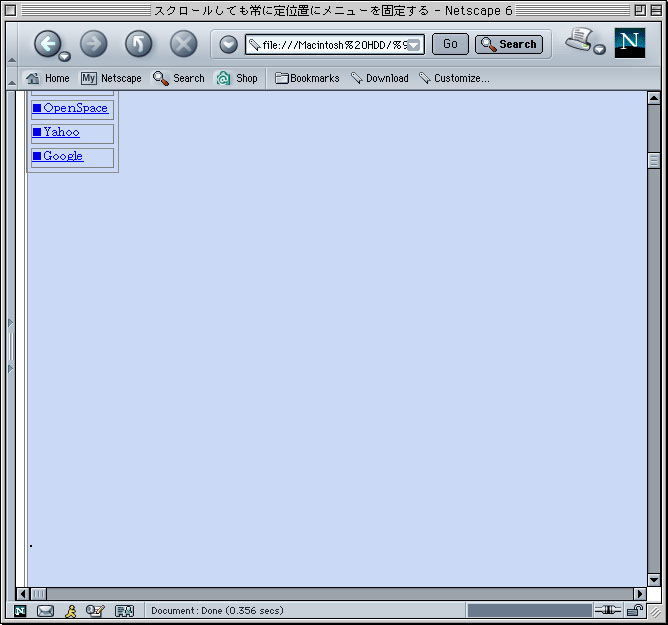Click the Search button beside Go

click(509, 44)
